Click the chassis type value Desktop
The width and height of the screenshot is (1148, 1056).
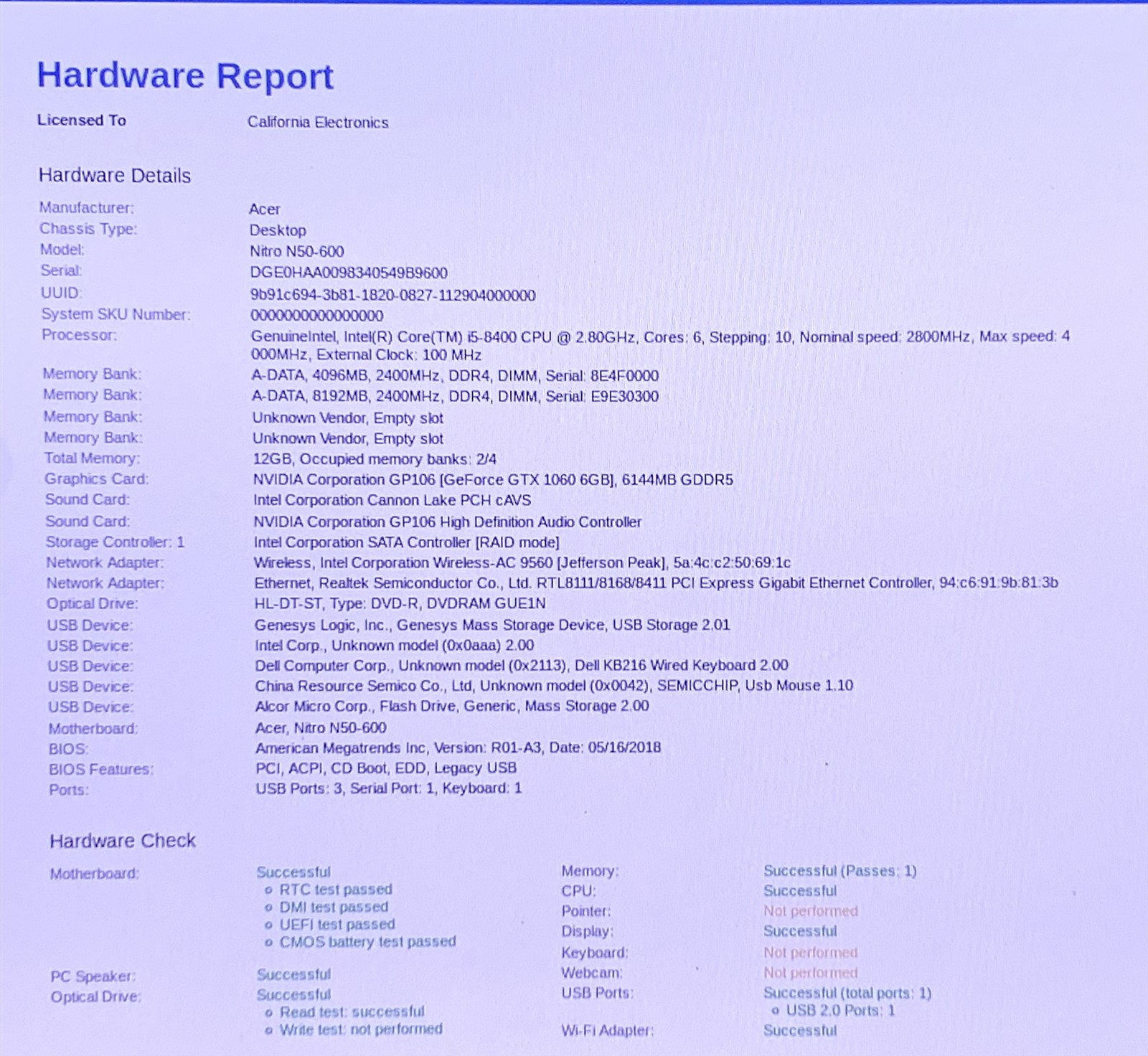point(278,230)
